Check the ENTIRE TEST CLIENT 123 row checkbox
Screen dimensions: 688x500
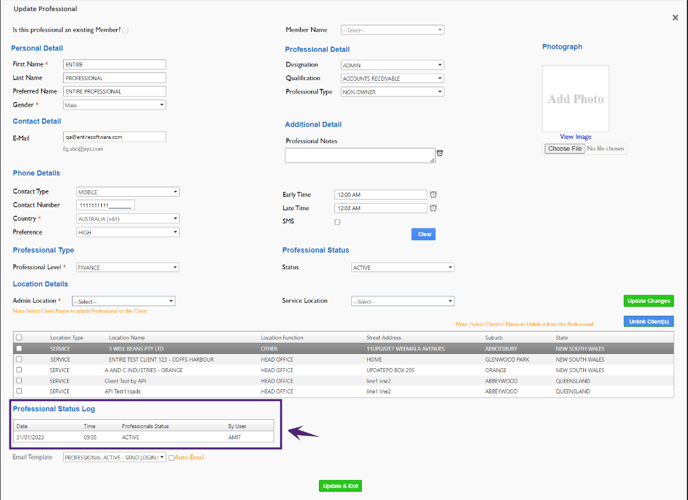pyautogui.click(x=19, y=359)
